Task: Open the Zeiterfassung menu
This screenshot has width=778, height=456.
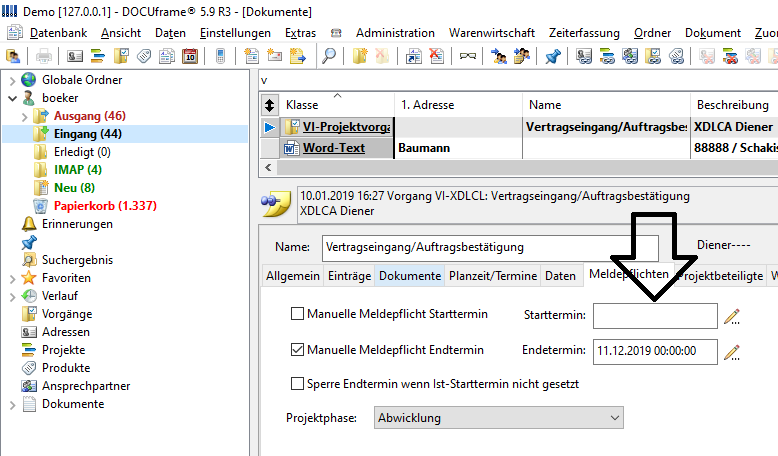Action: point(584,33)
